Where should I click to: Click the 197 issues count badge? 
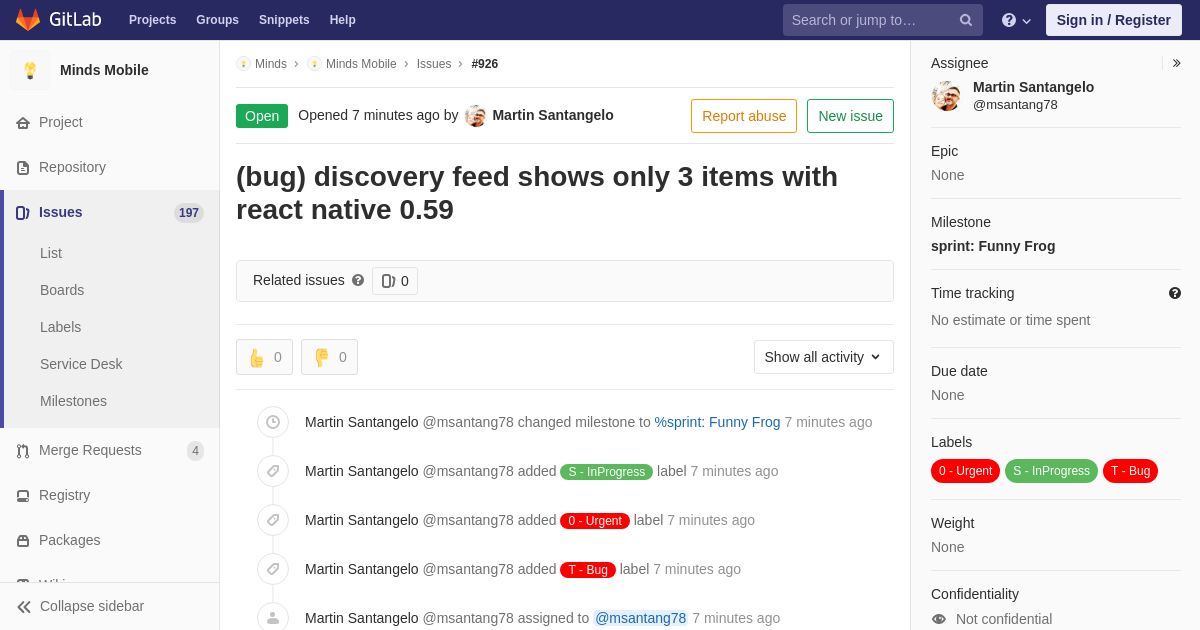pos(189,213)
